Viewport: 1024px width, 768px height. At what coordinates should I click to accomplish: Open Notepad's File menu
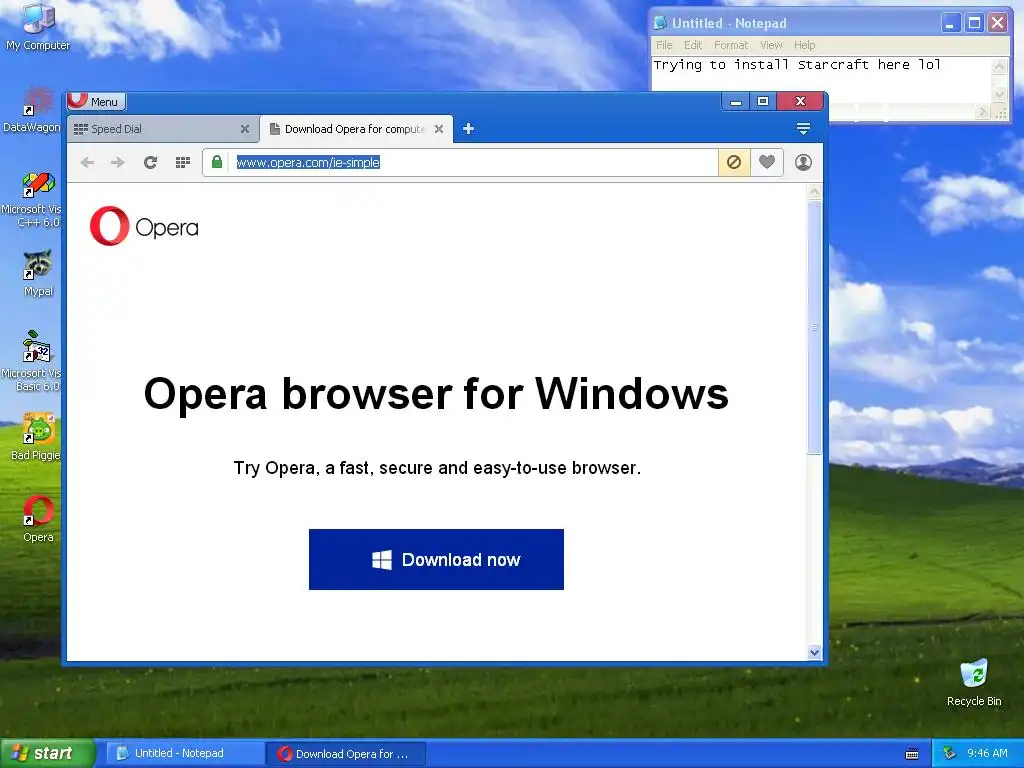[x=664, y=45]
